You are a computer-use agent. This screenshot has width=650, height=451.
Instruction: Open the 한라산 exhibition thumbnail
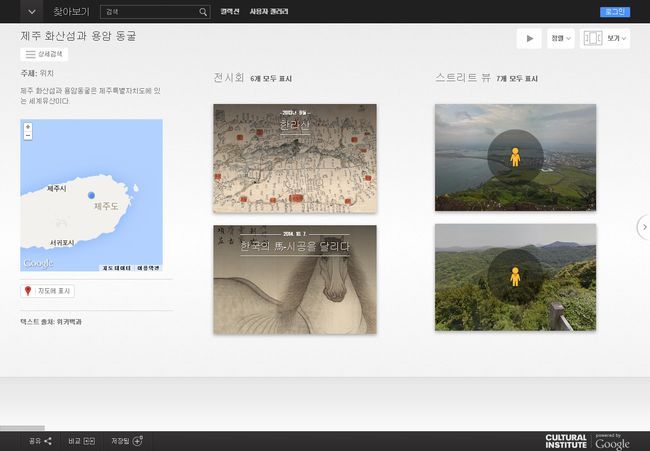coord(295,158)
